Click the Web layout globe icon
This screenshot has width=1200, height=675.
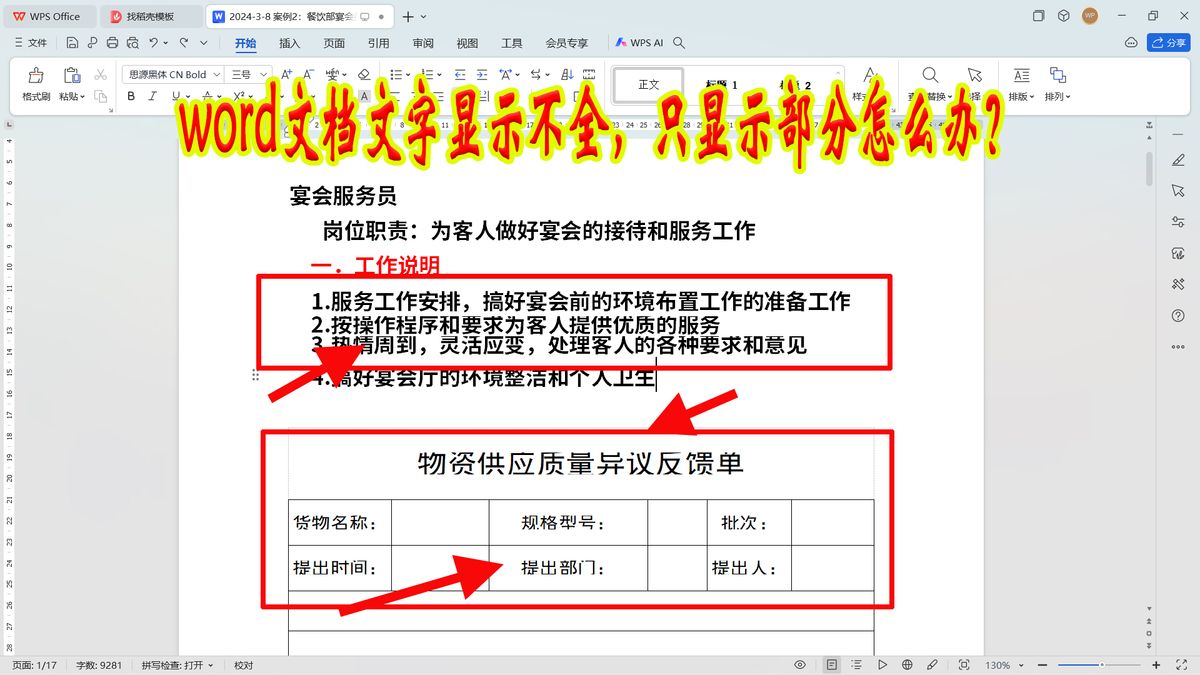[907, 665]
